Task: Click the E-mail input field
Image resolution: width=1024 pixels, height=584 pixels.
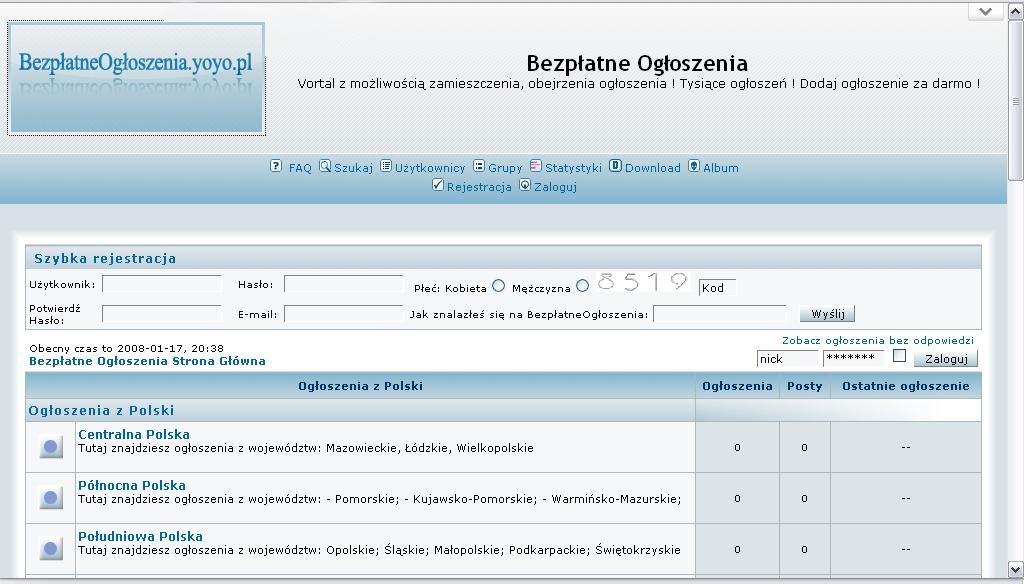Action: [x=344, y=314]
